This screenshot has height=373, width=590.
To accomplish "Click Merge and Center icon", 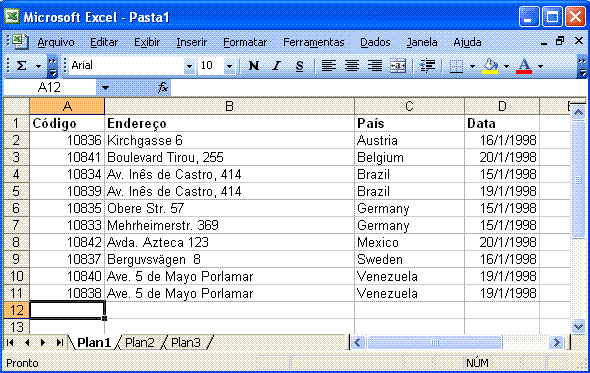I will tap(398, 66).
